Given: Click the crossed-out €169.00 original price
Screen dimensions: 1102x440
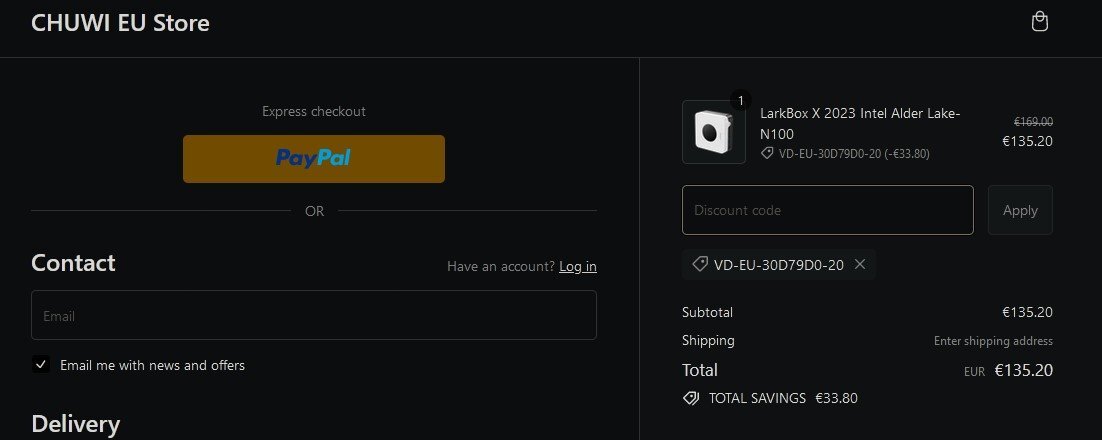Looking at the screenshot, I should (1033, 122).
